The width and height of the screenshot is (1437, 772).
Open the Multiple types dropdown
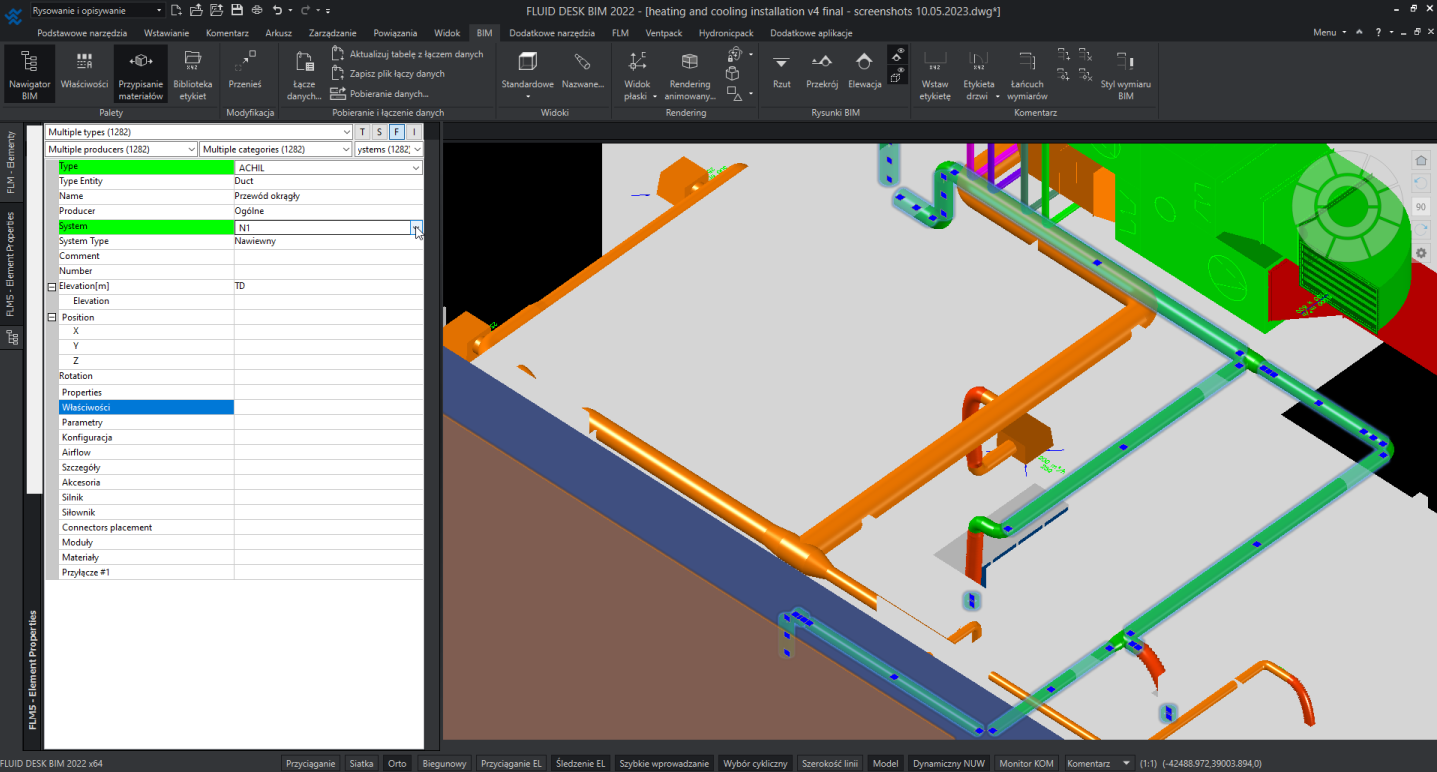coord(346,132)
